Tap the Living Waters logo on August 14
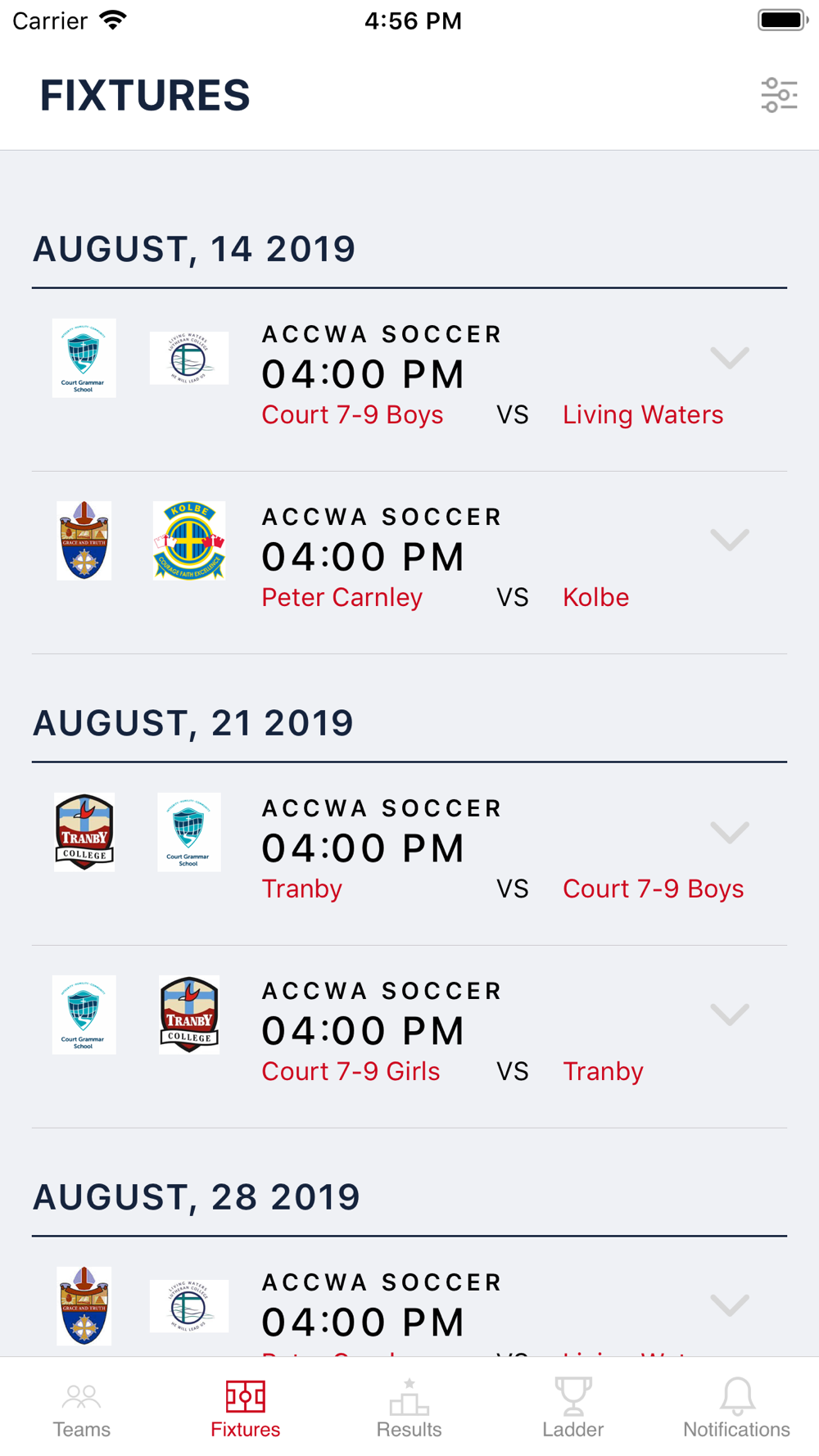This screenshot has height=1456, width=819. [189, 358]
